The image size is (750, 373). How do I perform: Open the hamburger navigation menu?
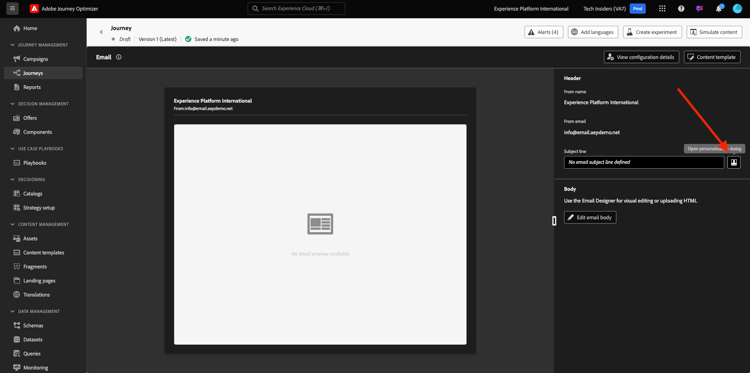[x=12, y=9]
